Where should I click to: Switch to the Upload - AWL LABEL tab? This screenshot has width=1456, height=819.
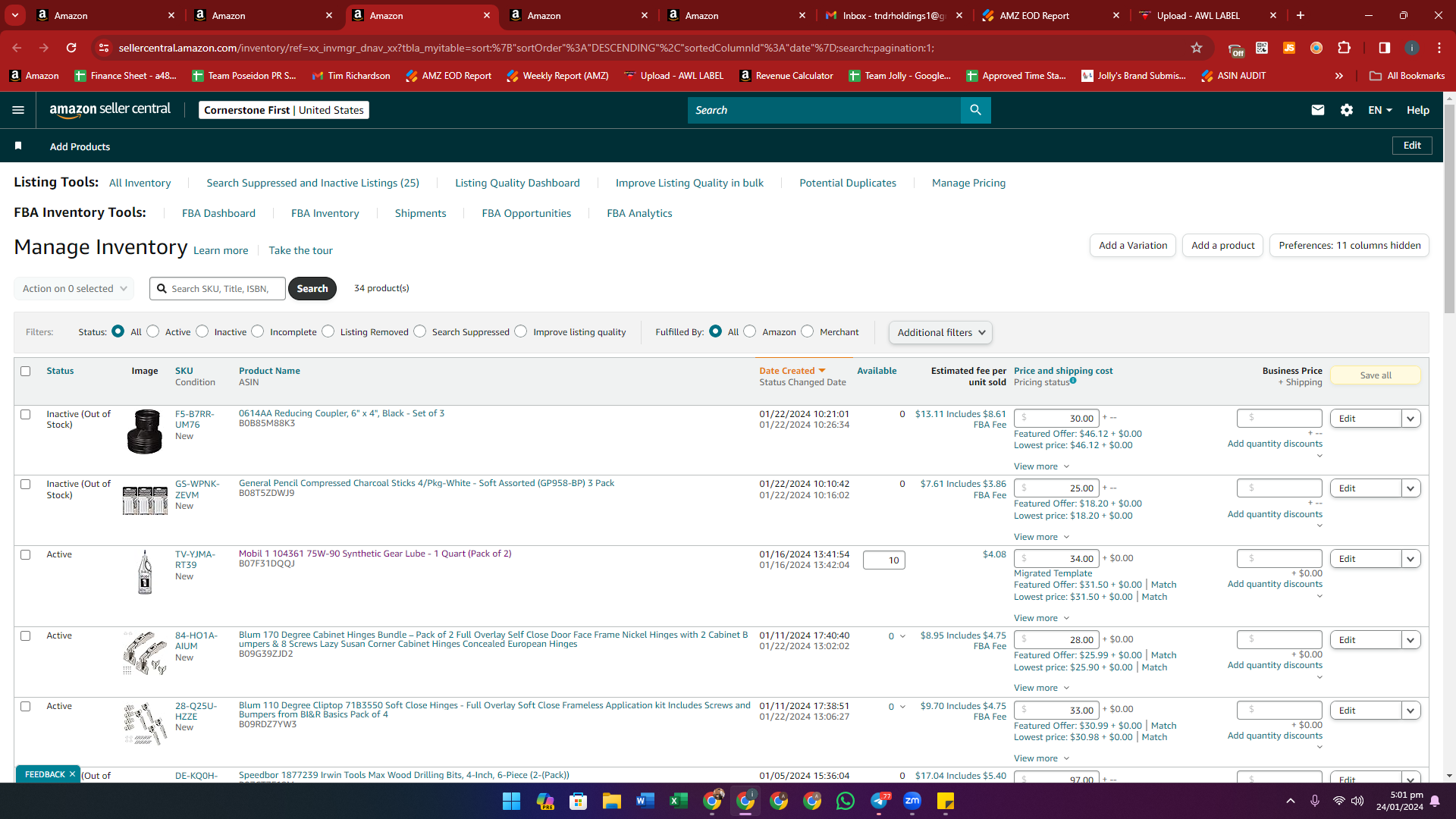click(x=1209, y=15)
